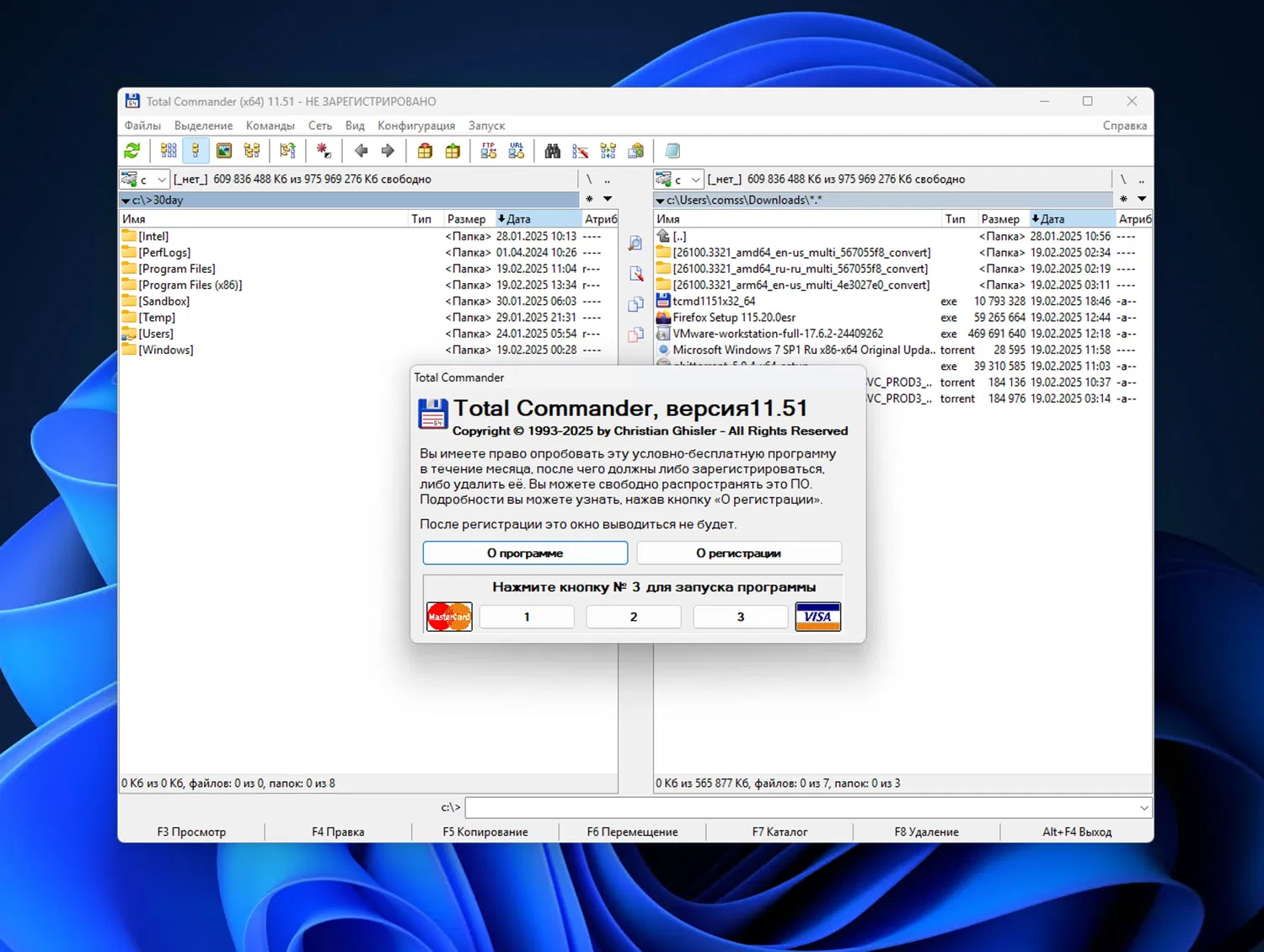Open the right panel drive dropdown
Image resolution: width=1264 pixels, height=952 pixels.
click(679, 179)
